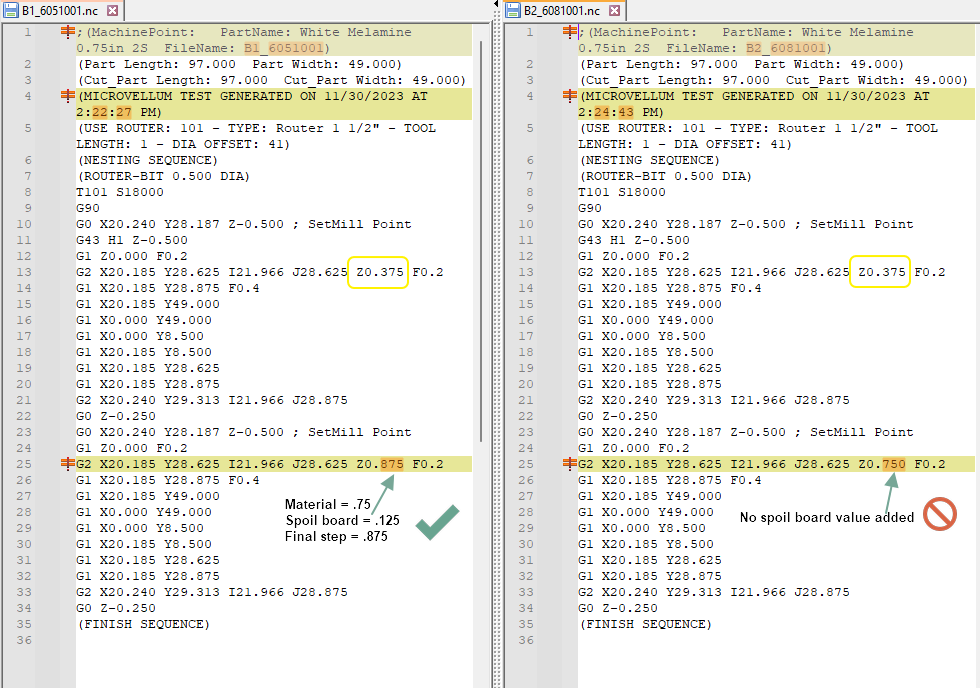Click the changed value 875 in left line 25
Screen dimensions: 980x688
point(392,464)
